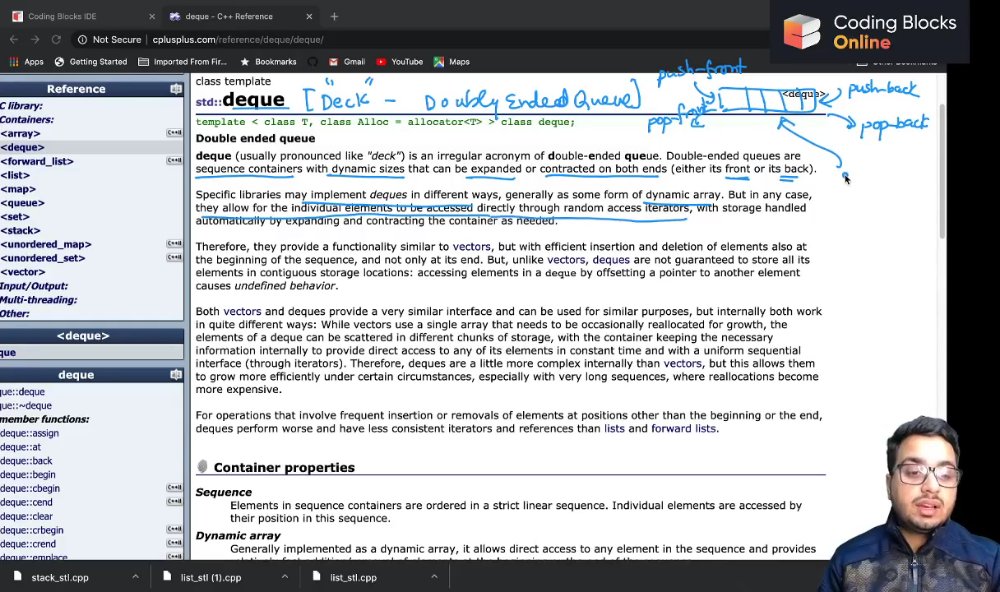Open list_stl.cpp download menu arrow

[434, 577]
